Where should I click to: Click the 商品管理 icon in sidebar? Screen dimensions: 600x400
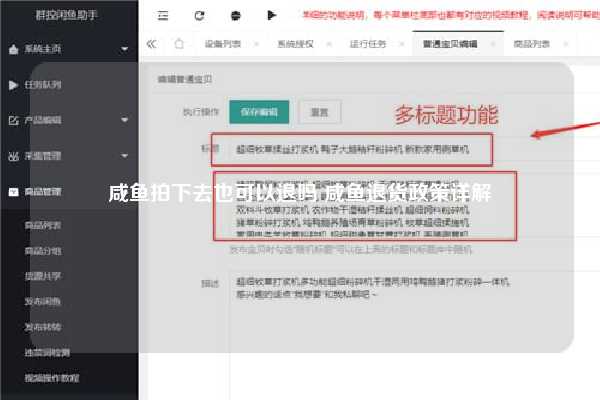click(x=13, y=192)
